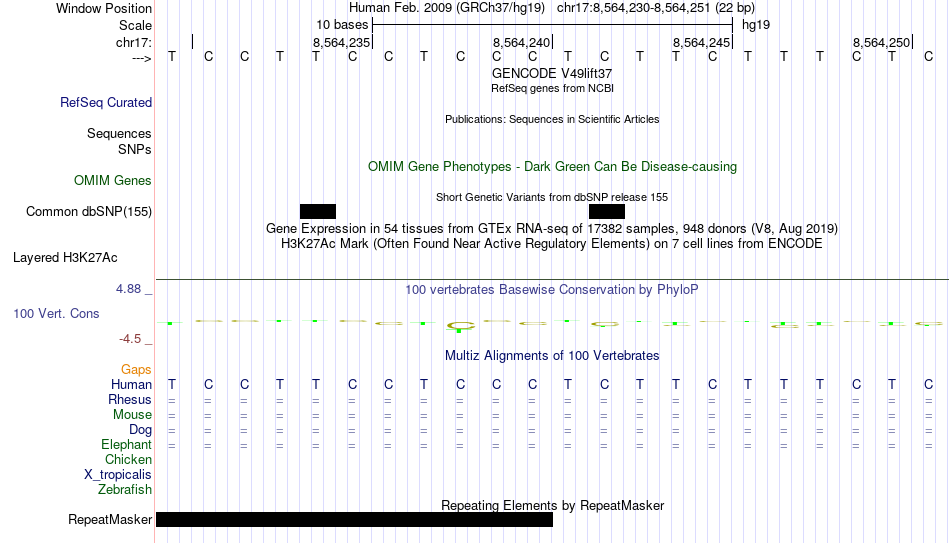Click the black RepeatMasker element bar
This screenshot has width=950, height=543.
(x=354, y=519)
